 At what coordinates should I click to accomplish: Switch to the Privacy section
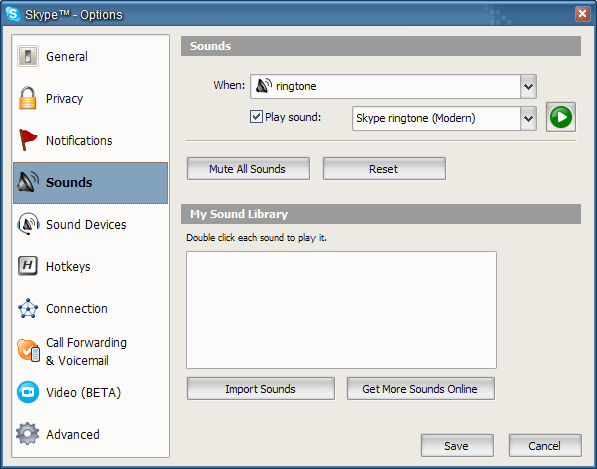91,98
